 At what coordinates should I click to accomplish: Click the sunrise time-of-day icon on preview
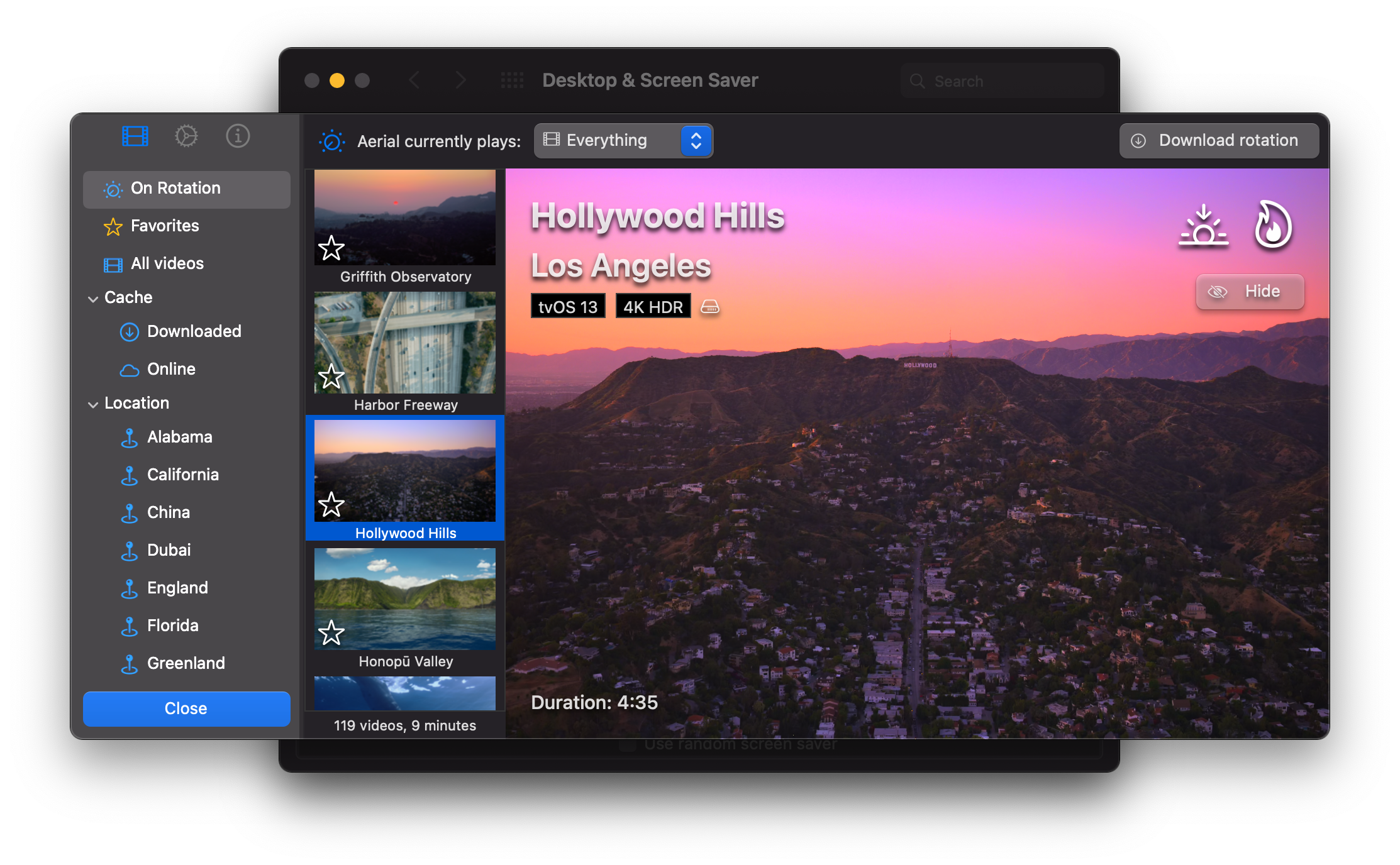(1203, 226)
